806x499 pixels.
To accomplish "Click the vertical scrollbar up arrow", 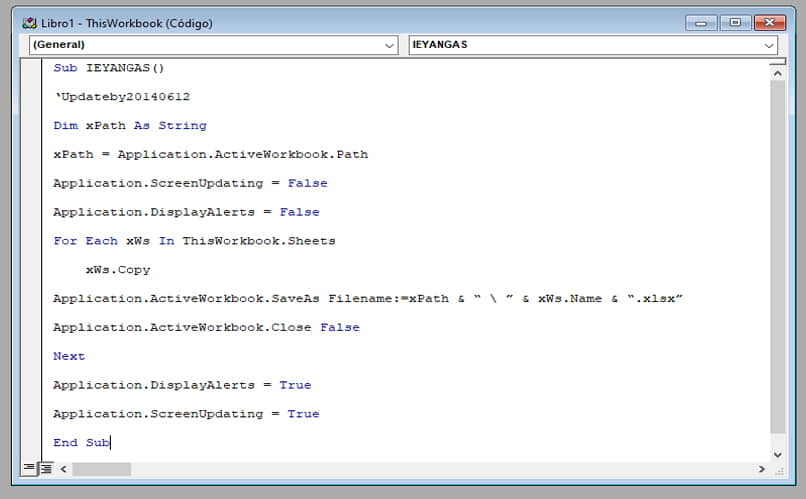I will (x=777, y=73).
